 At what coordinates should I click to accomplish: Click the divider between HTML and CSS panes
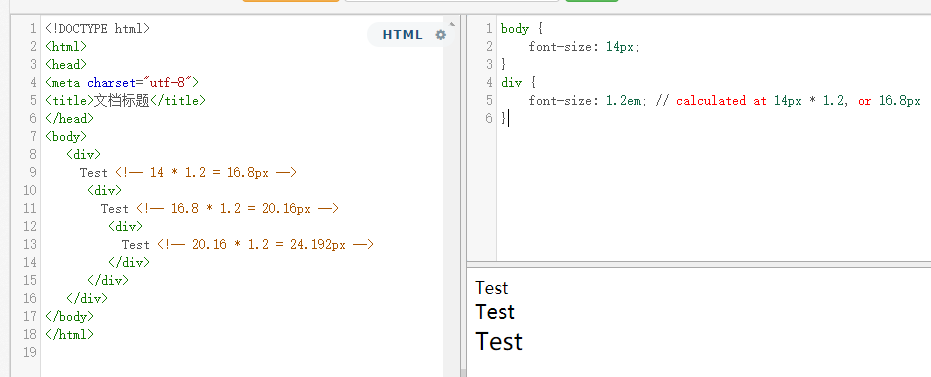(x=463, y=196)
